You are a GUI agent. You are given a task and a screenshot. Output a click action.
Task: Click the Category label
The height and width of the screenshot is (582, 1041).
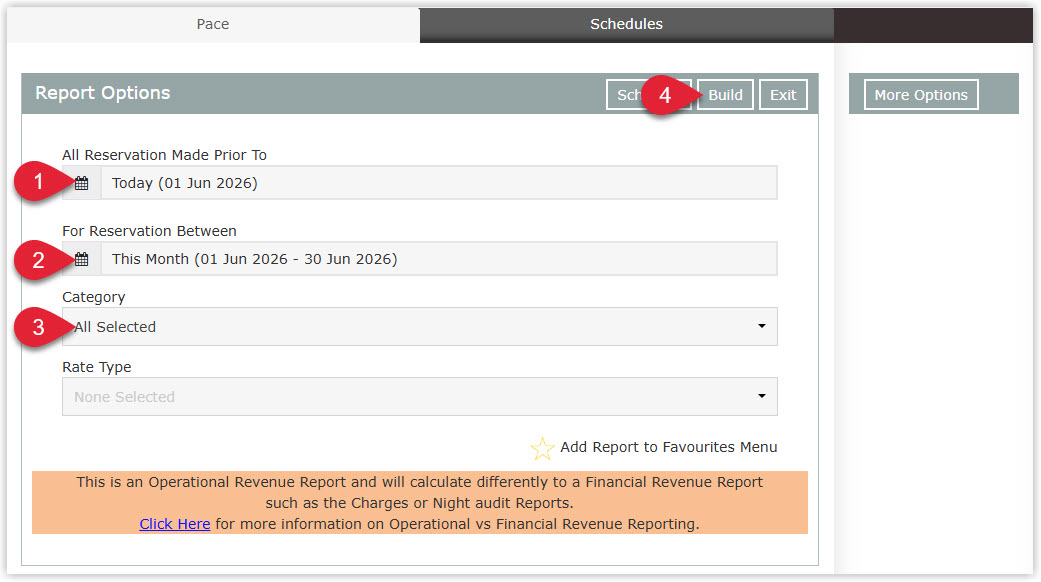click(x=94, y=297)
